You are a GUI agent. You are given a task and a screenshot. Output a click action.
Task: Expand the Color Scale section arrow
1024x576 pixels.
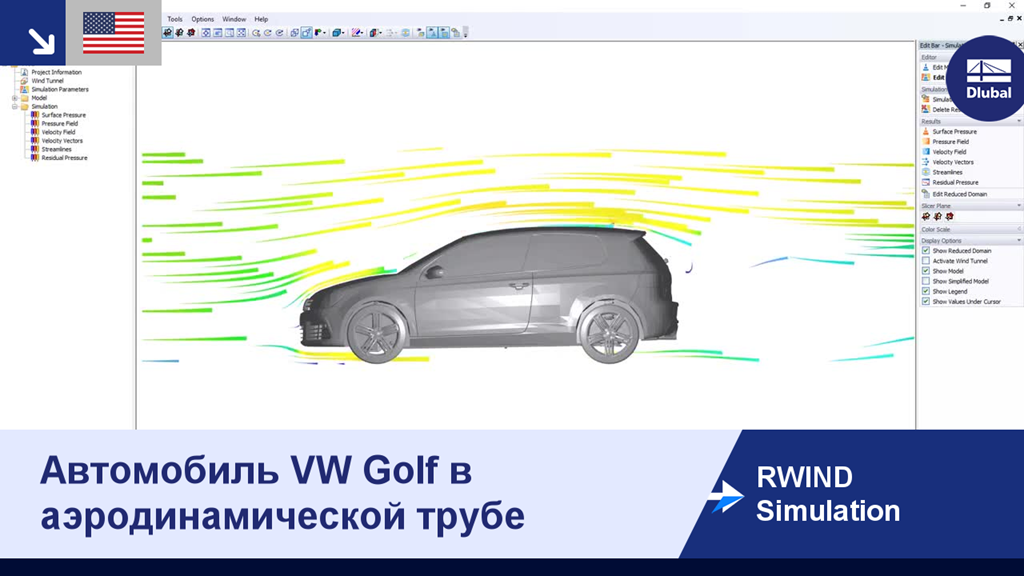[x=1019, y=229]
